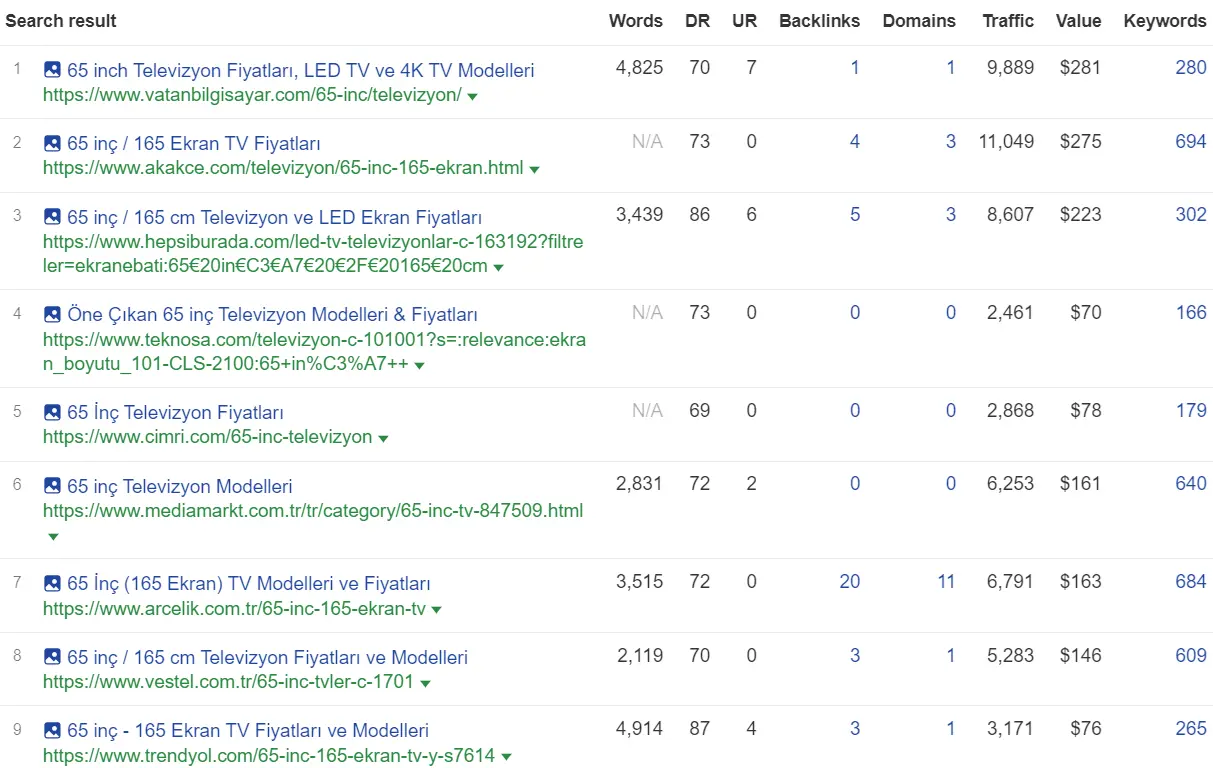Image resolution: width=1213 pixels, height=768 pixels.
Task: Expand the dropdown arrow after the vatanbilgisayar URL
Action: coord(472,97)
